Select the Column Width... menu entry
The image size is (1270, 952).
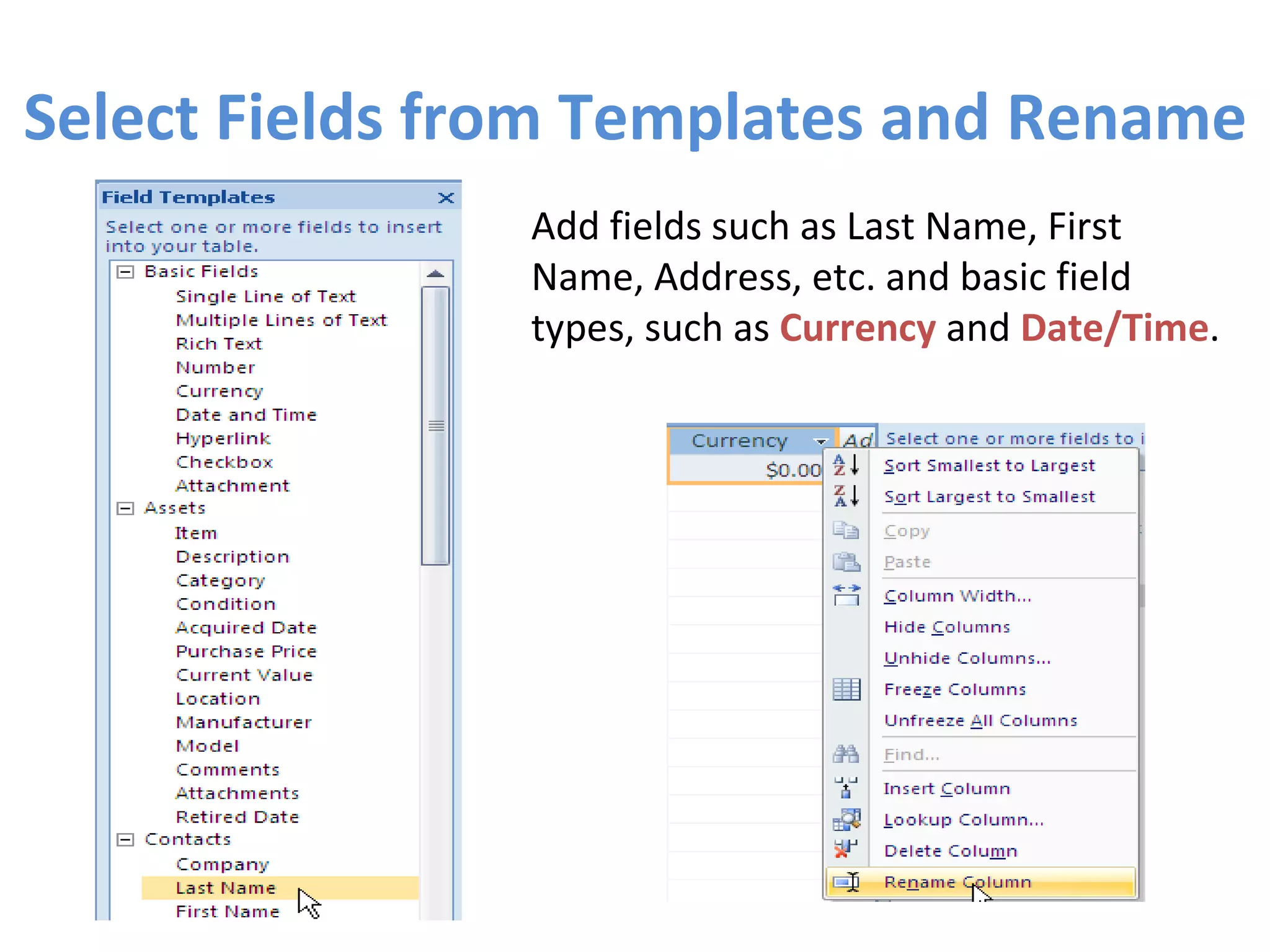pos(957,596)
